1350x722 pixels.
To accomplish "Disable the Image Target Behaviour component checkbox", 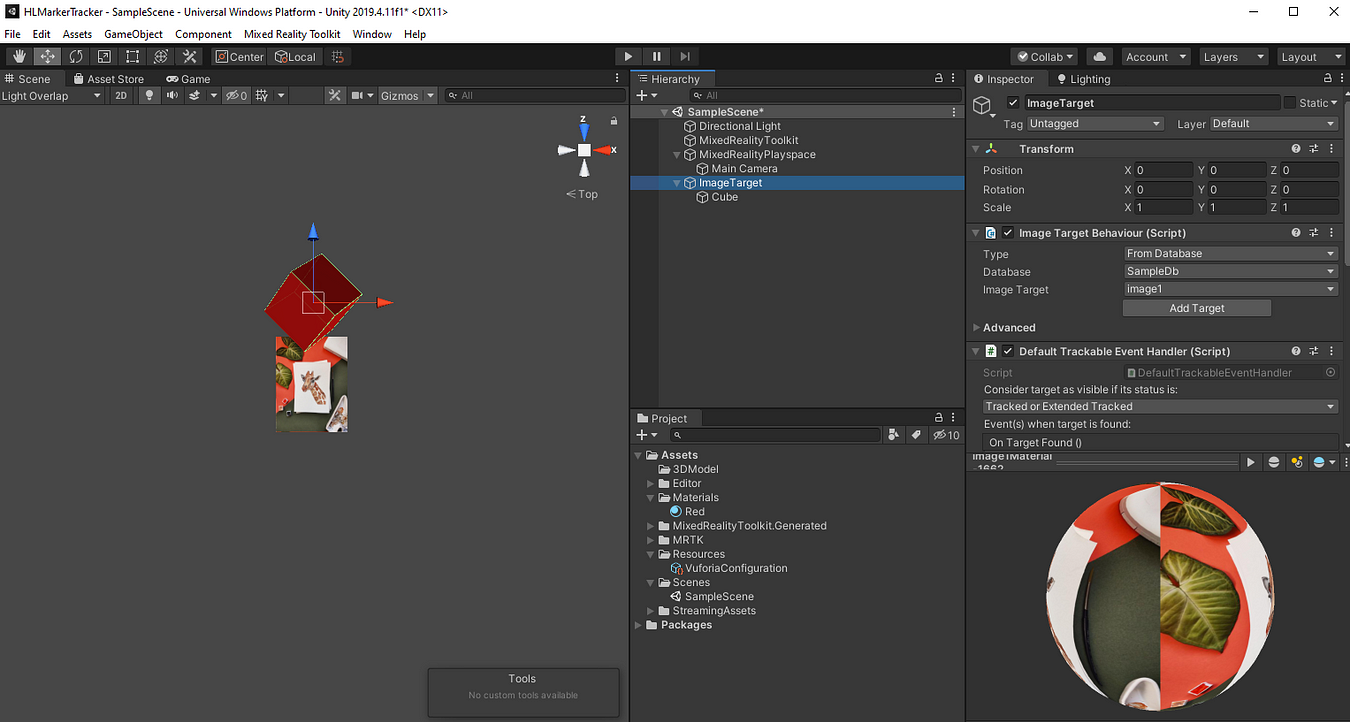I will tap(1007, 232).
